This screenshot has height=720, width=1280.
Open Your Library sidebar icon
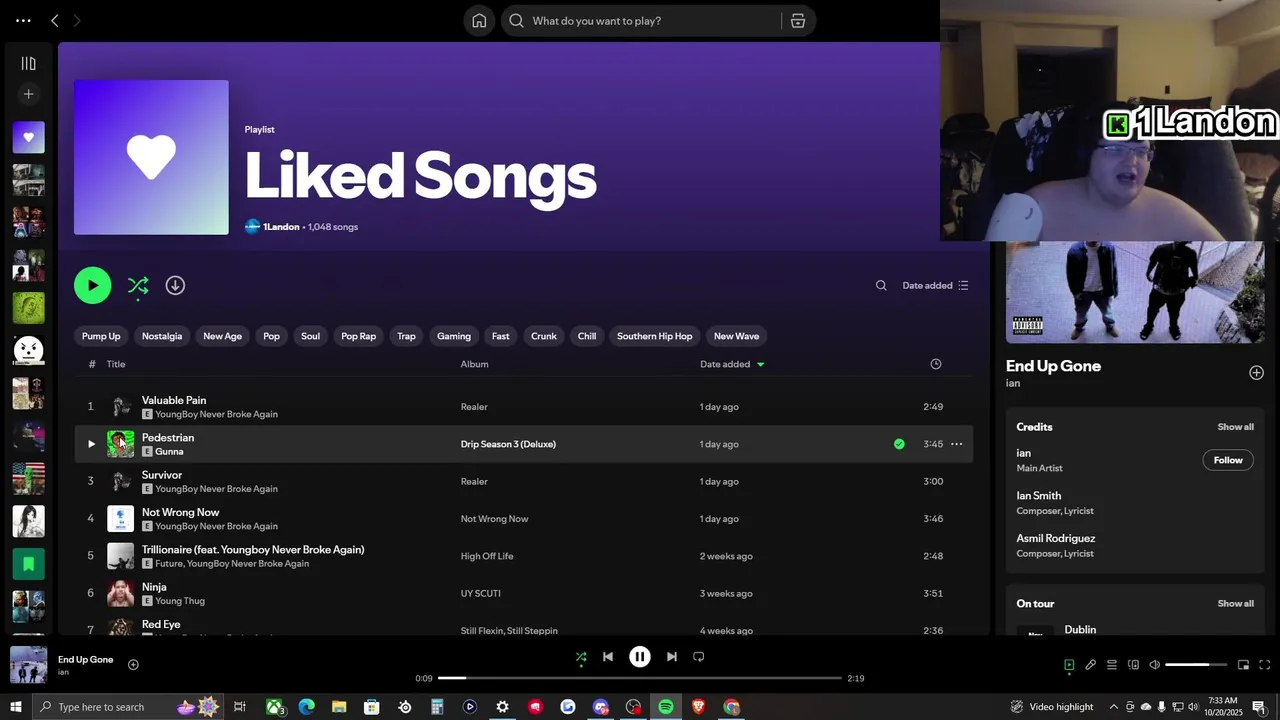(x=28, y=63)
